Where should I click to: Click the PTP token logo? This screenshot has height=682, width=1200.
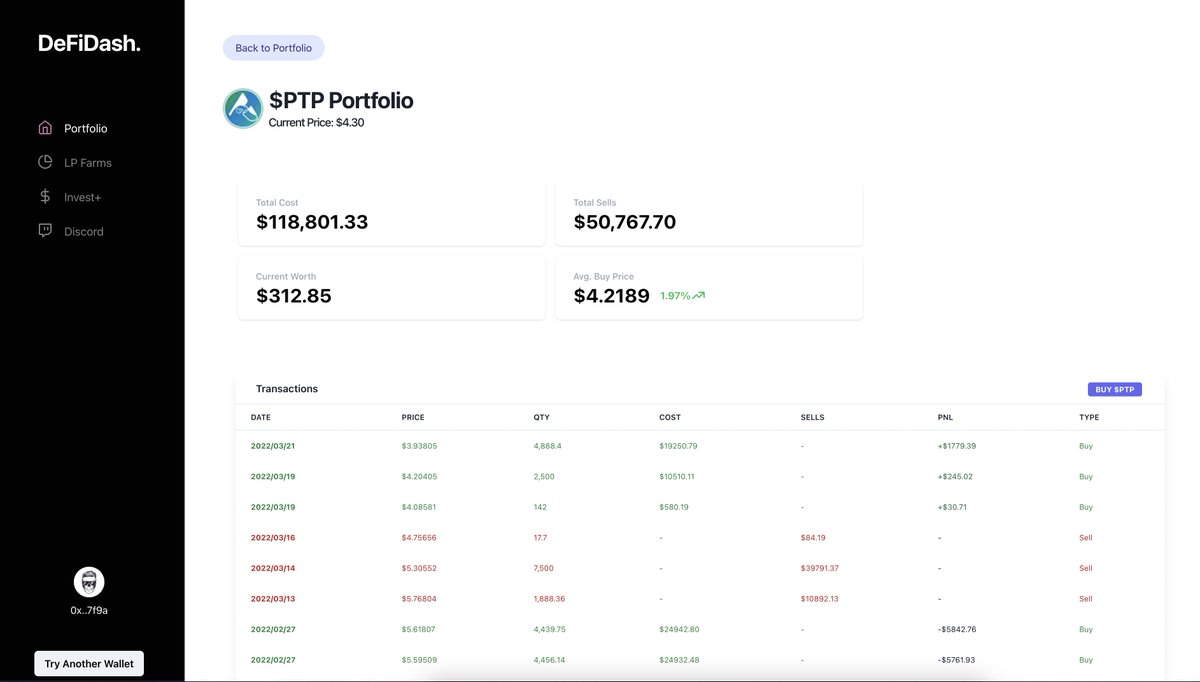(243, 109)
